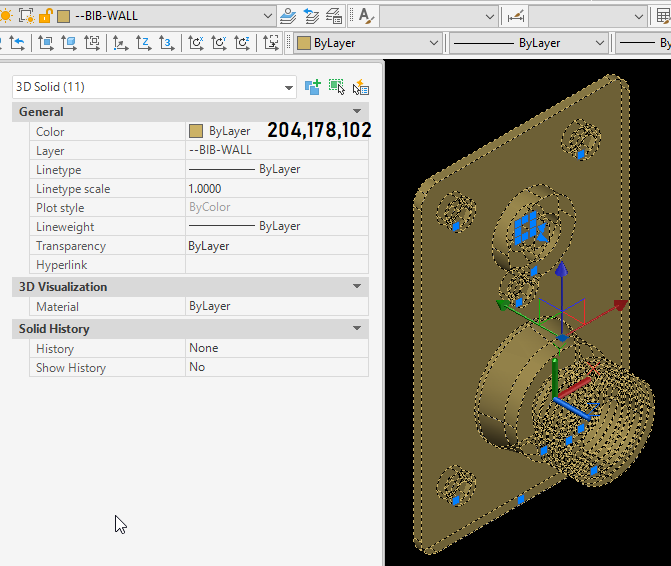Click the Linetype property ByLayer value
The image size is (671, 566).
coord(277,169)
